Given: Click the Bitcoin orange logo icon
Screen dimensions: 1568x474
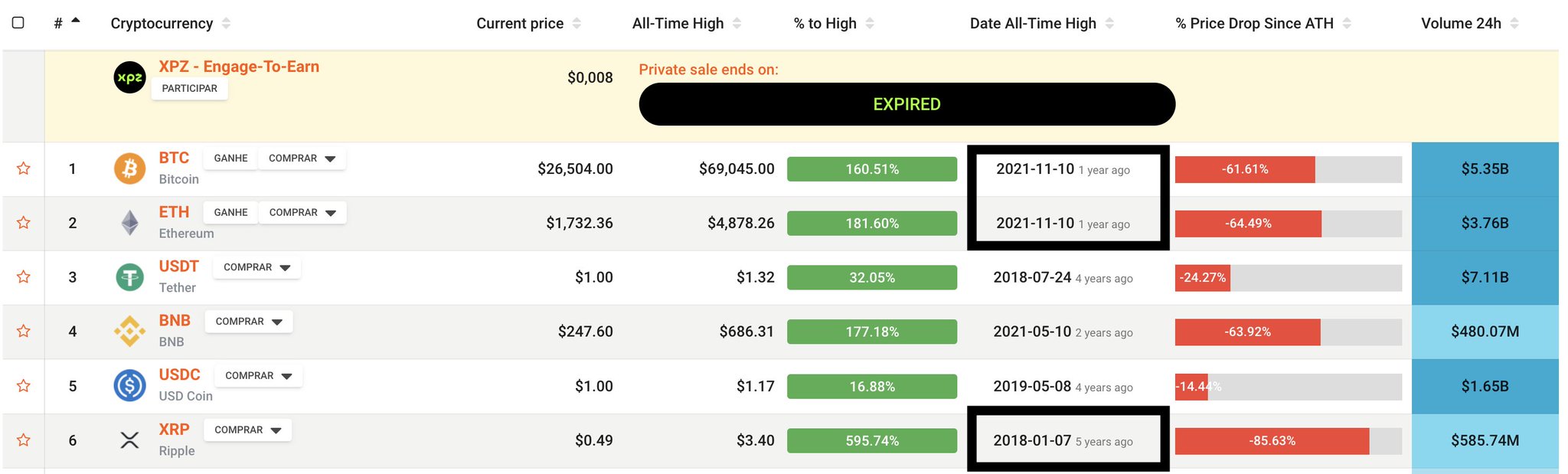Looking at the screenshot, I should point(129,168).
